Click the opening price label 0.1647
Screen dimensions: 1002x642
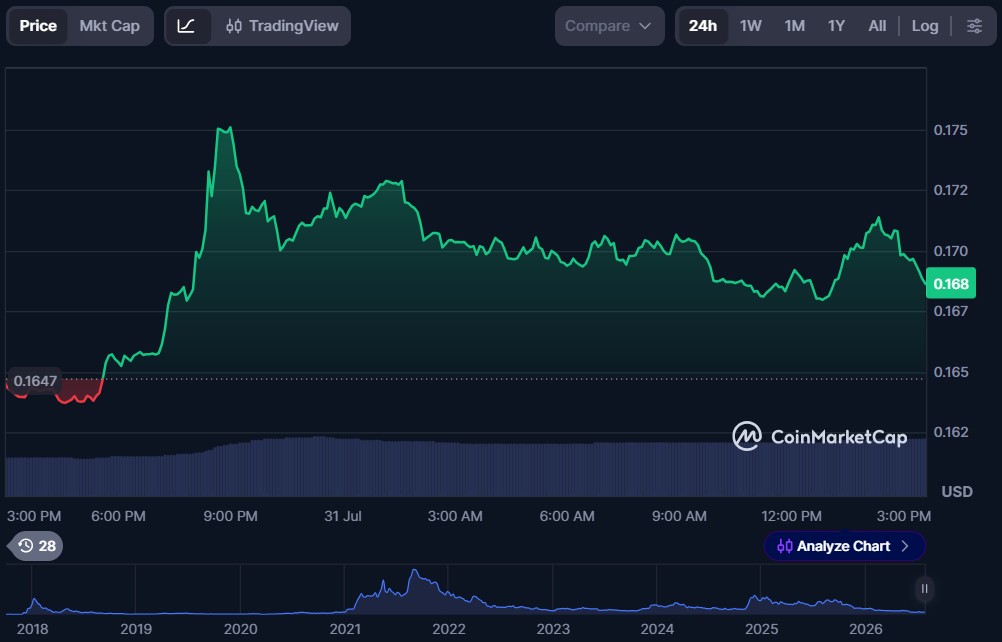click(35, 381)
